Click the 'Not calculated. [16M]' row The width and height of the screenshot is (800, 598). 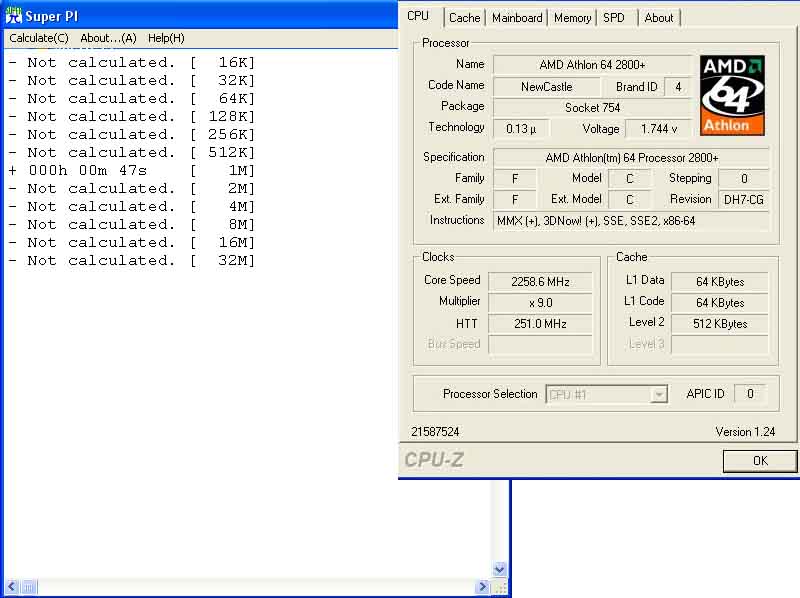point(132,242)
